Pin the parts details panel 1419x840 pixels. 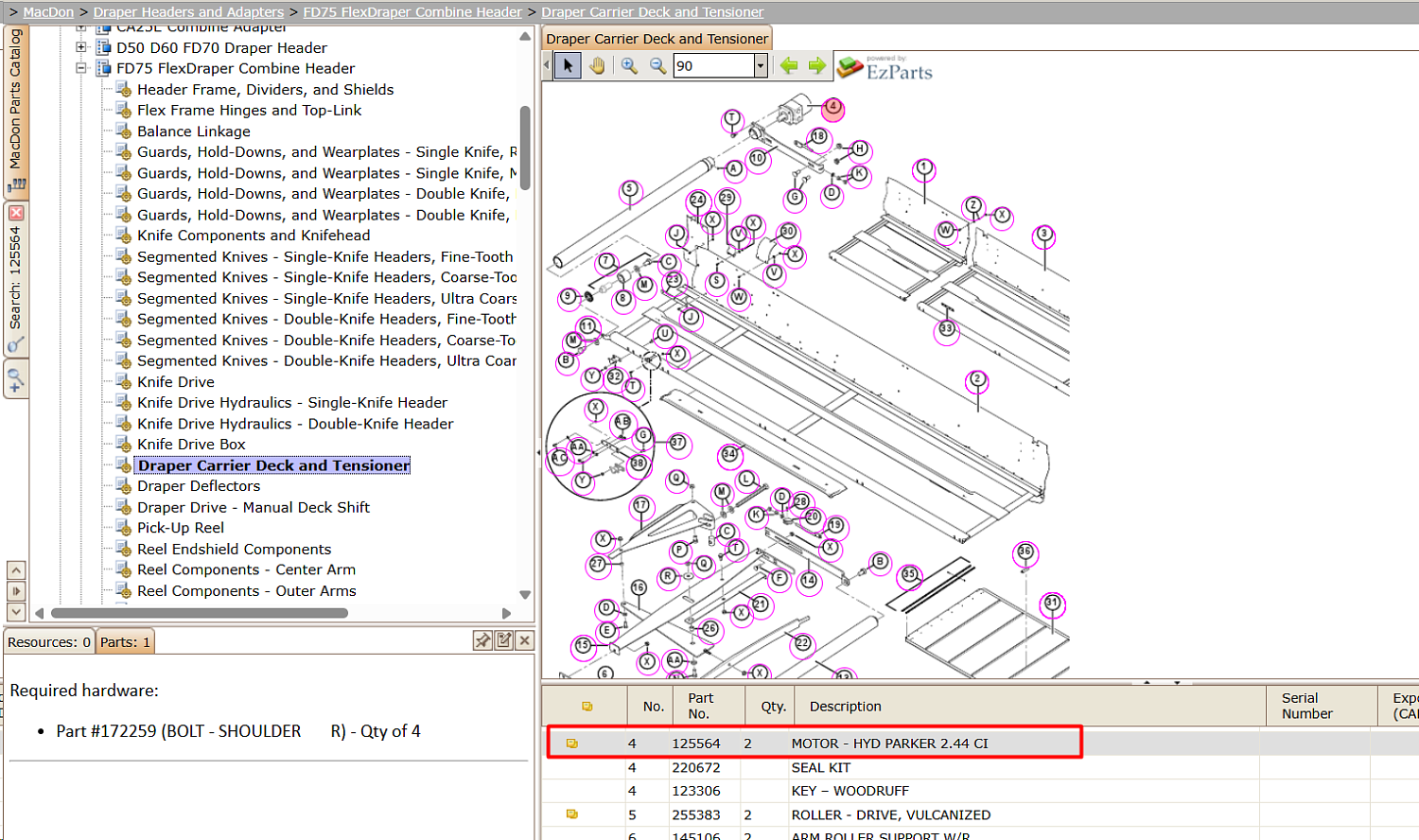pyautogui.click(x=482, y=640)
